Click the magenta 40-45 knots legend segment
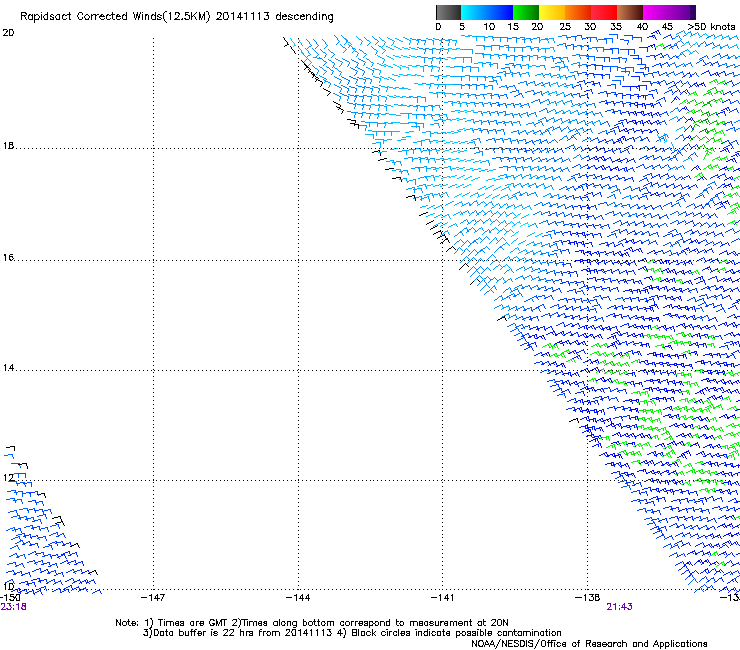The height and width of the screenshot is (650, 740). point(656,12)
